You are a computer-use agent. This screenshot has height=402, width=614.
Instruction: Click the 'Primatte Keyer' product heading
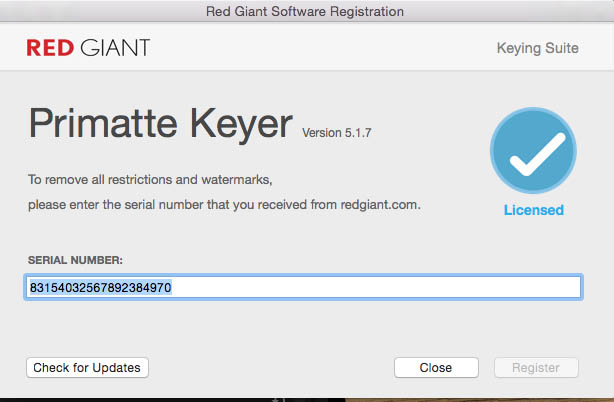(161, 124)
